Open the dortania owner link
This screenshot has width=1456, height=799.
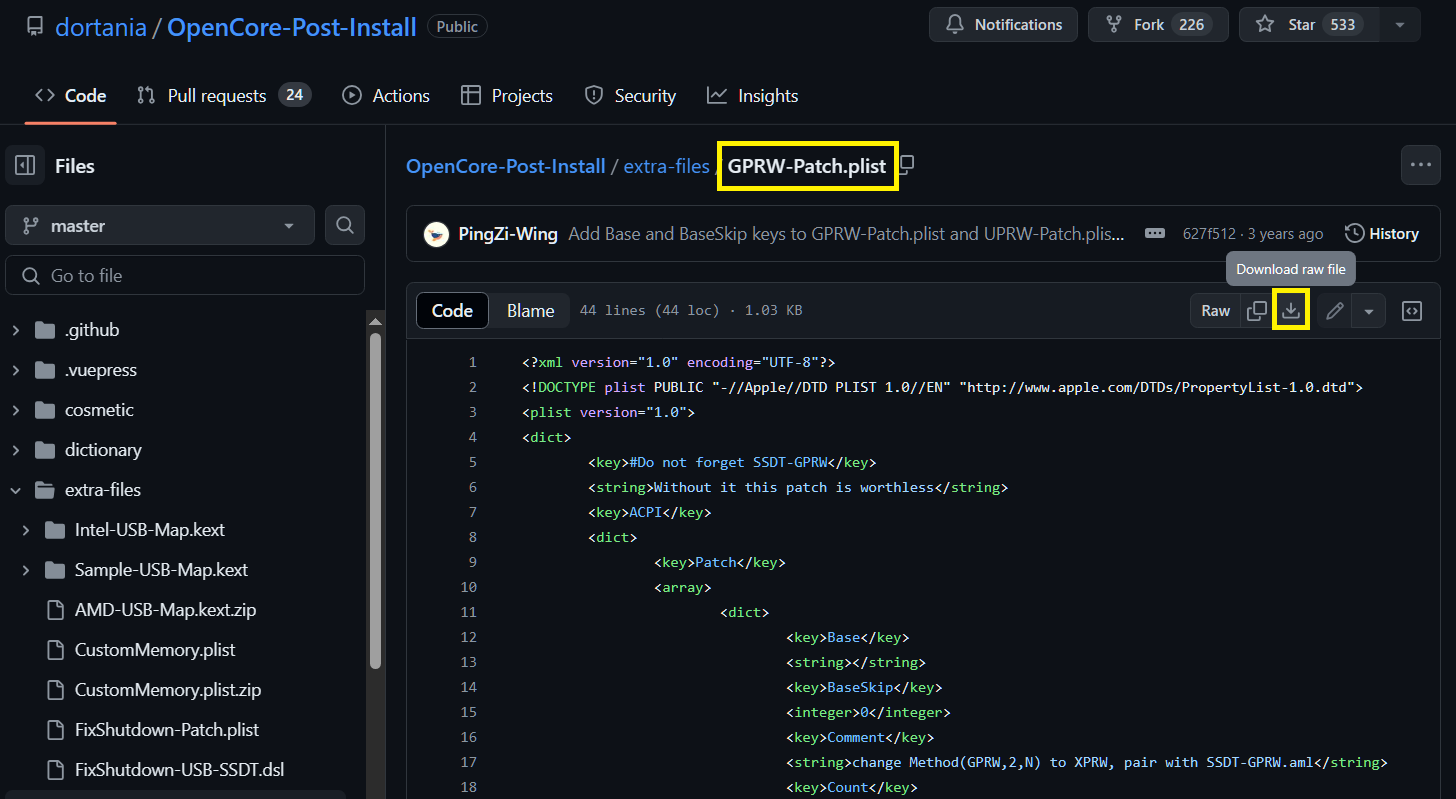click(101, 27)
